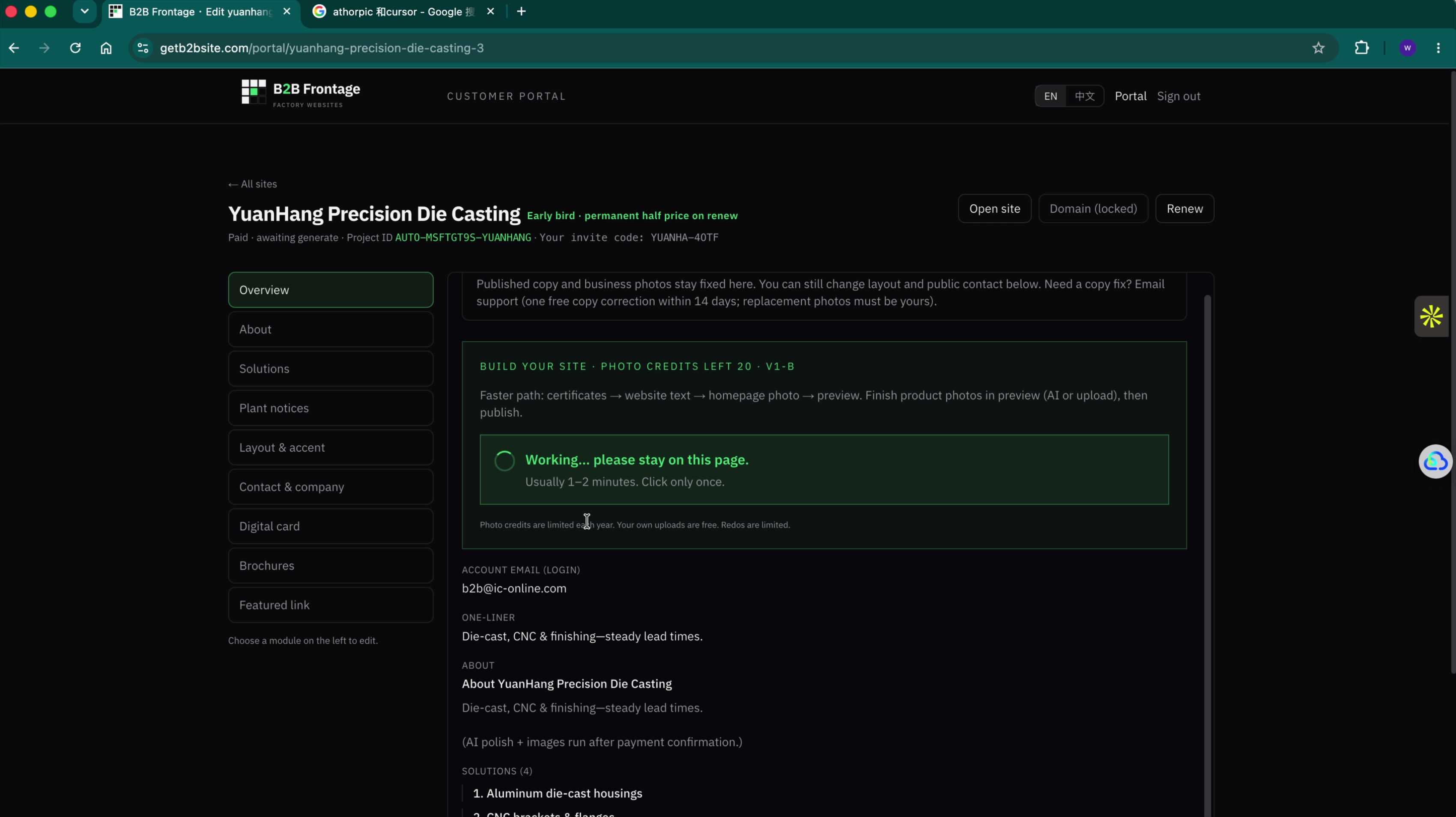Image resolution: width=1456 pixels, height=817 pixels.
Task: Bookmark this page with the star icon
Action: pyautogui.click(x=1318, y=48)
